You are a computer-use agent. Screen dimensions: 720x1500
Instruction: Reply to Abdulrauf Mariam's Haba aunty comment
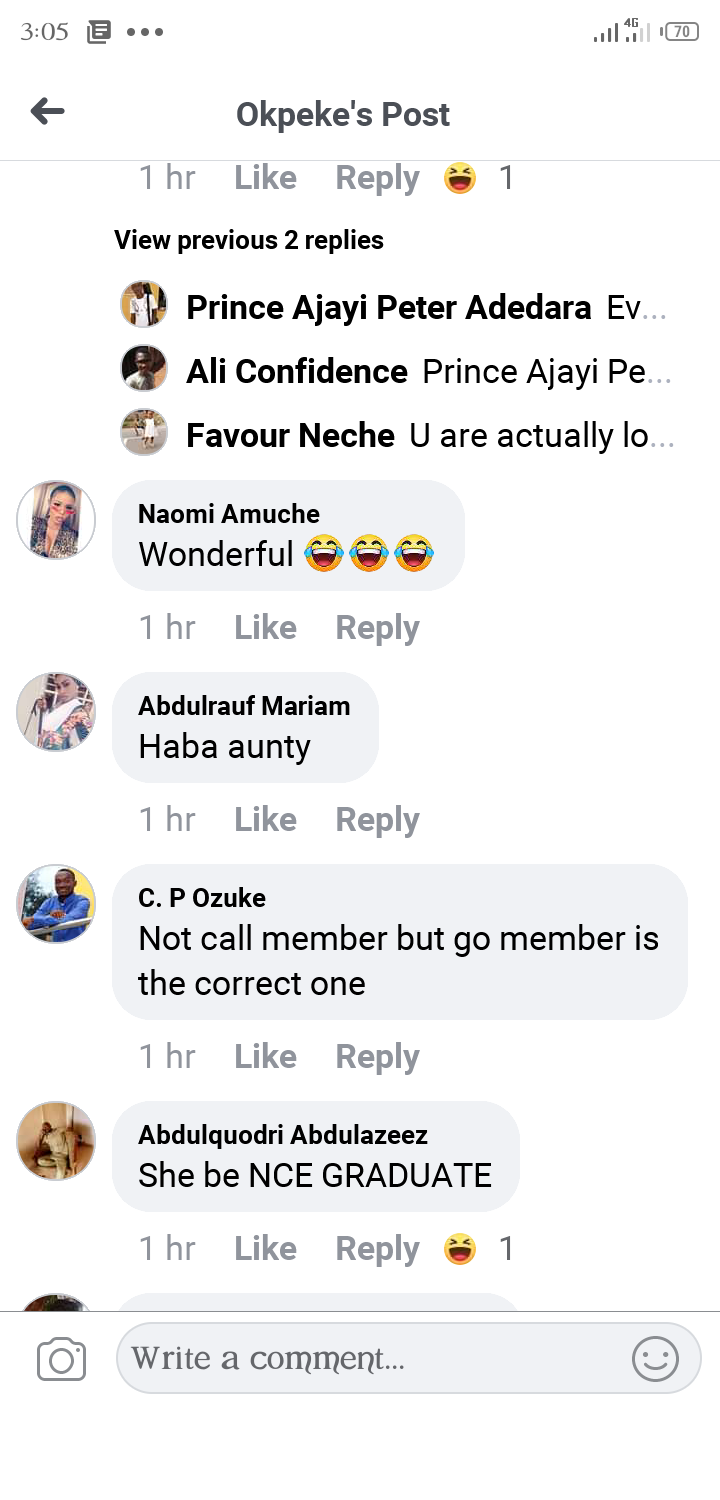click(x=377, y=820)
